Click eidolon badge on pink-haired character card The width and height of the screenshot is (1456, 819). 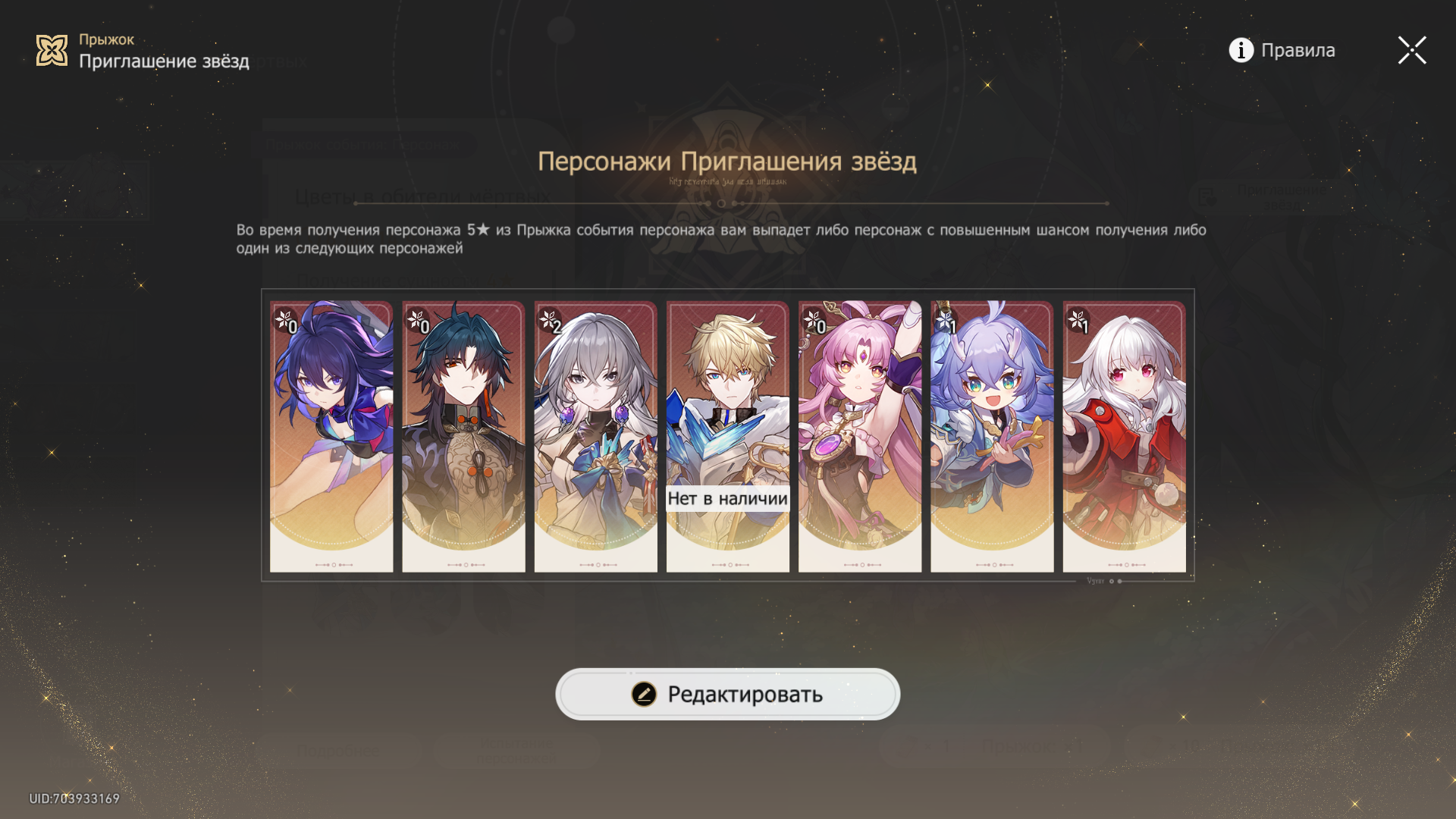click(814, 322)
